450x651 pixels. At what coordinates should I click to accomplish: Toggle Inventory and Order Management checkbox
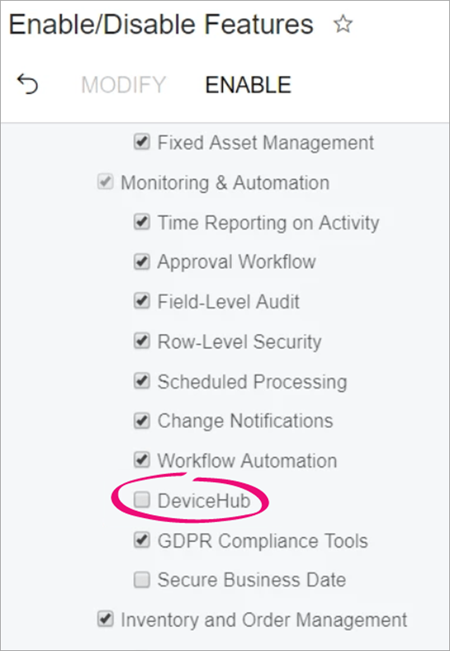pyautogui.click(x=105, y=619)
